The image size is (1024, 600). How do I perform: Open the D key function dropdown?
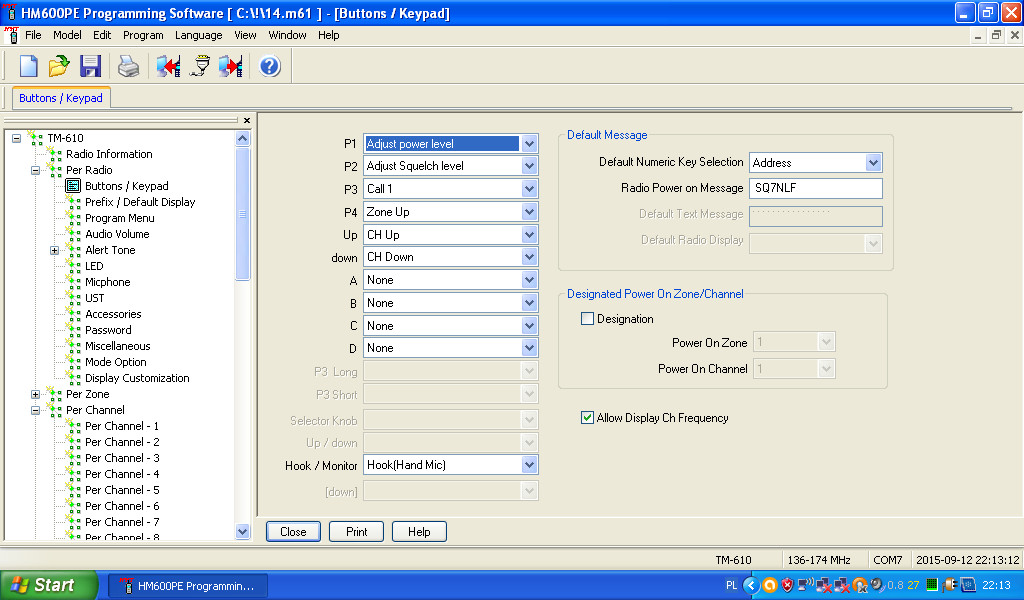[530, 348]
